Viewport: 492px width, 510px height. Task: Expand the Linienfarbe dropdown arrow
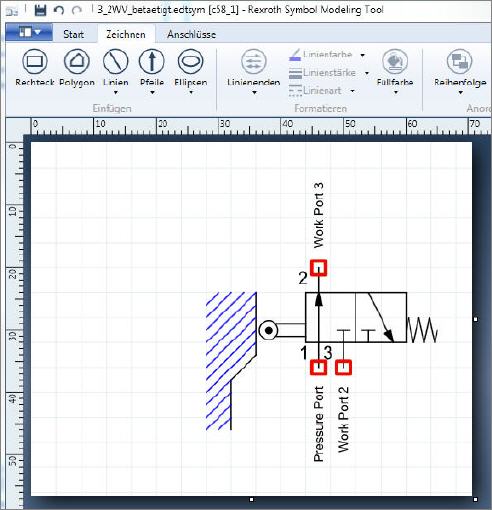(363, 55)
